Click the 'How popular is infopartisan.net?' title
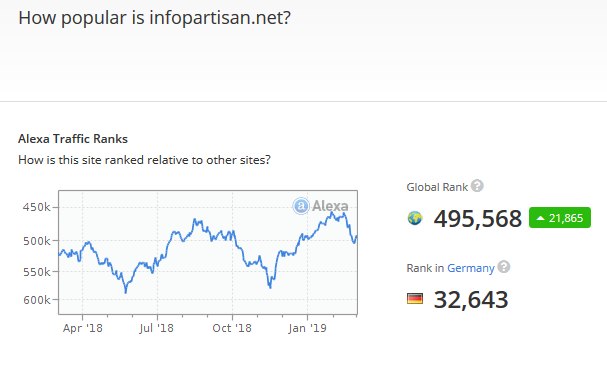 [154, 18]
